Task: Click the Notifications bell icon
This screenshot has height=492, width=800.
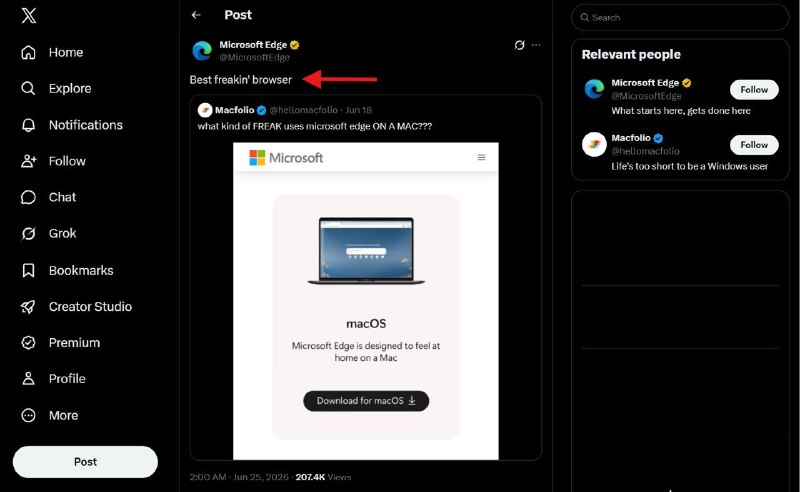Action: click(x=29, y=125)
